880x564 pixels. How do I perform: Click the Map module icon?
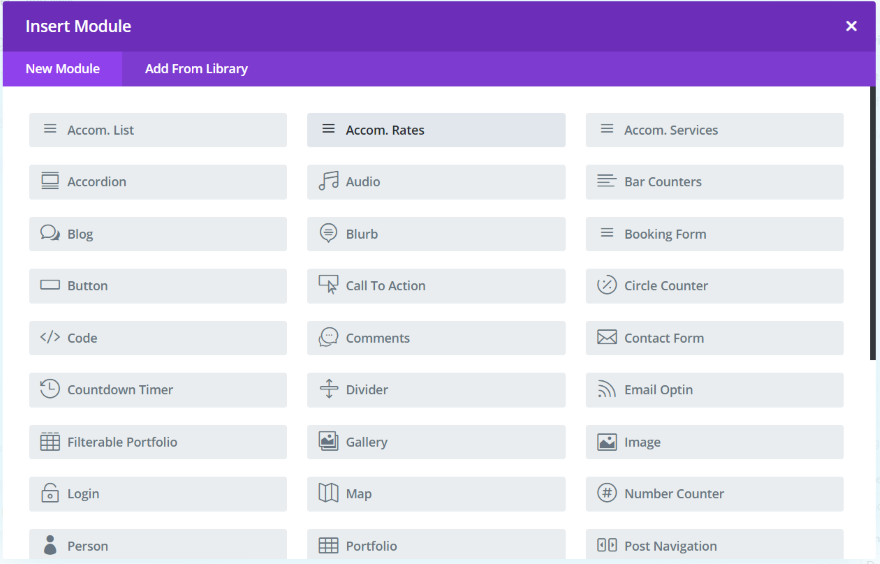pos(328,493)
